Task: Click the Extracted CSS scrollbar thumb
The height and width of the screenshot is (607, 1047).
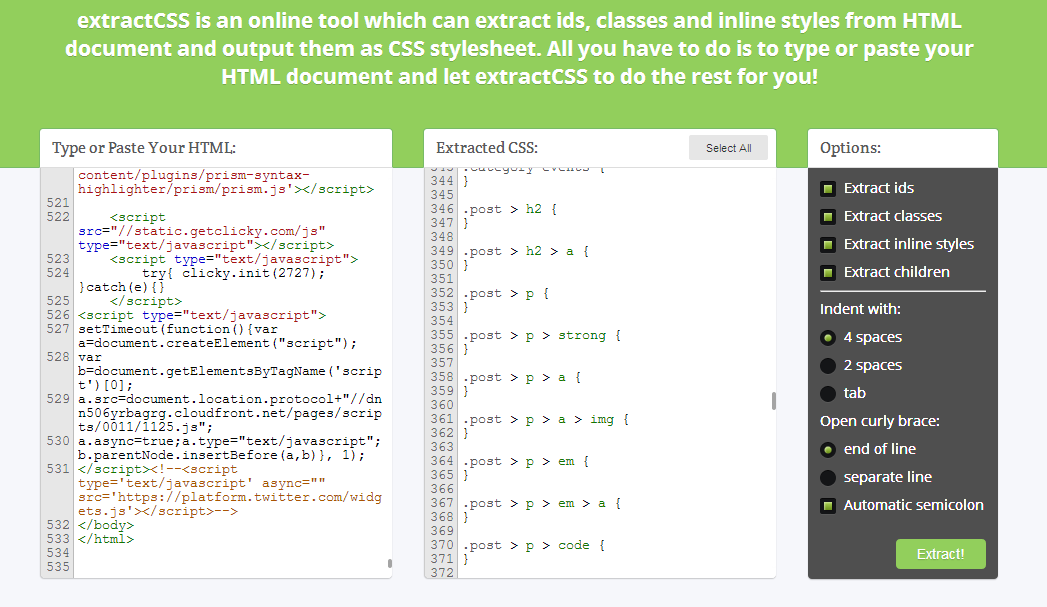Action: 773,401
